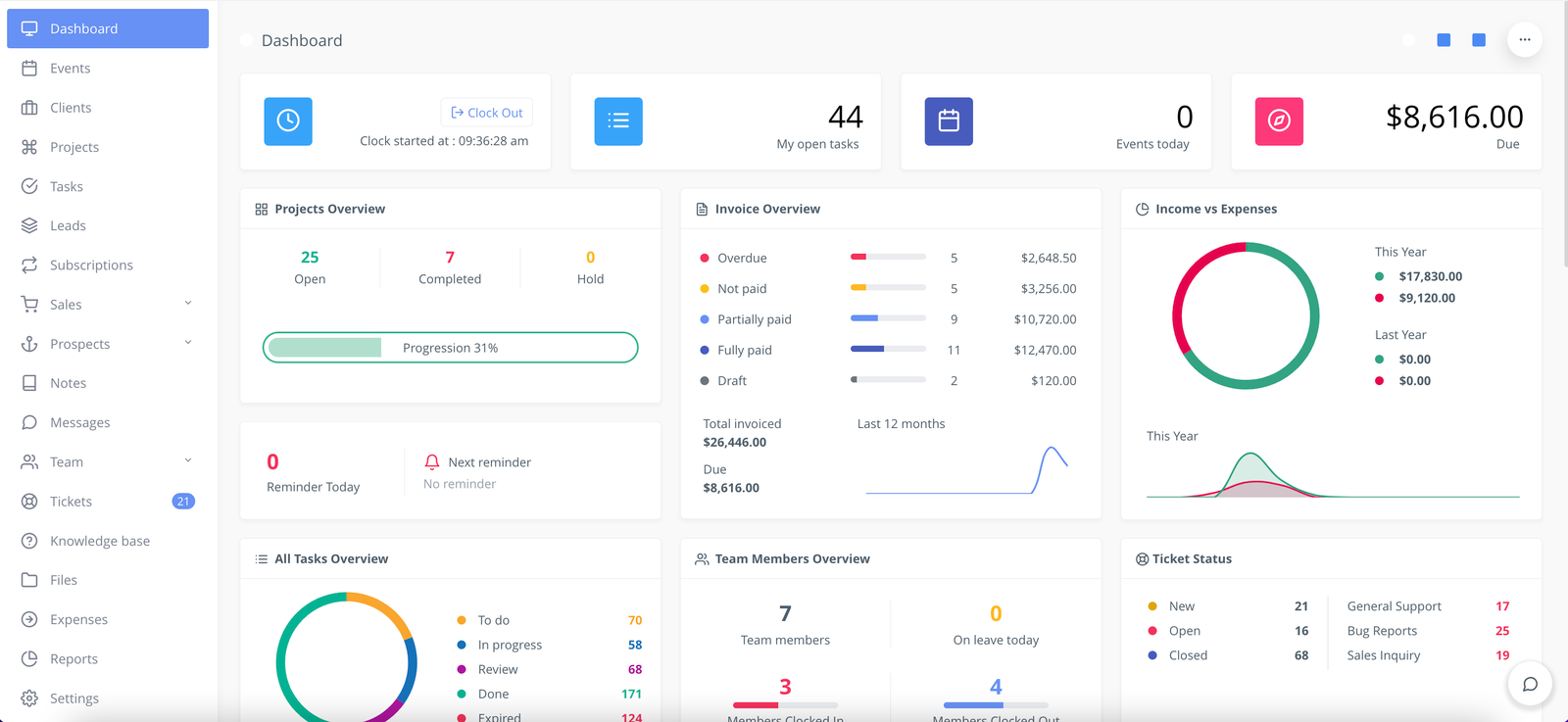The image size is (1568, 722).
Task: Click the bell icon beside Next reminder
Action: click(432, 462)
